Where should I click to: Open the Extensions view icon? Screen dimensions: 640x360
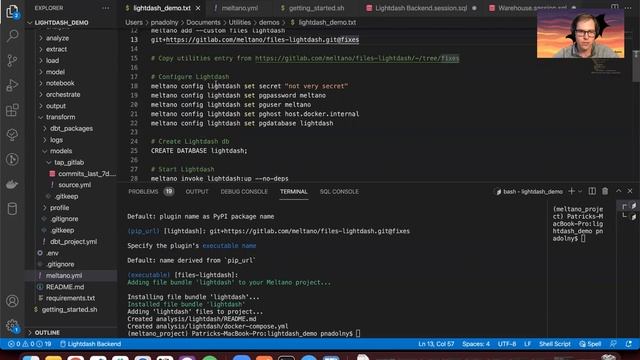[x=12, y=110]
